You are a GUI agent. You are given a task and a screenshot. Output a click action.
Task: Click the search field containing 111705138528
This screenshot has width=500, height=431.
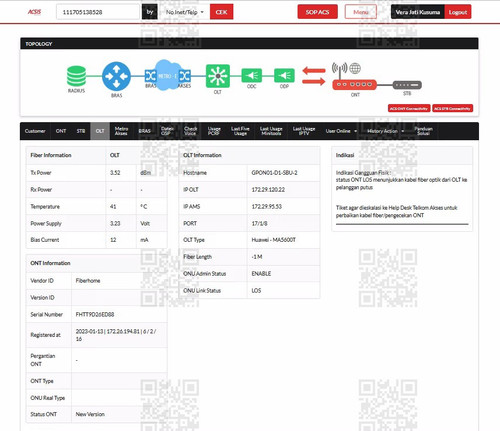(x=98, y=12)
